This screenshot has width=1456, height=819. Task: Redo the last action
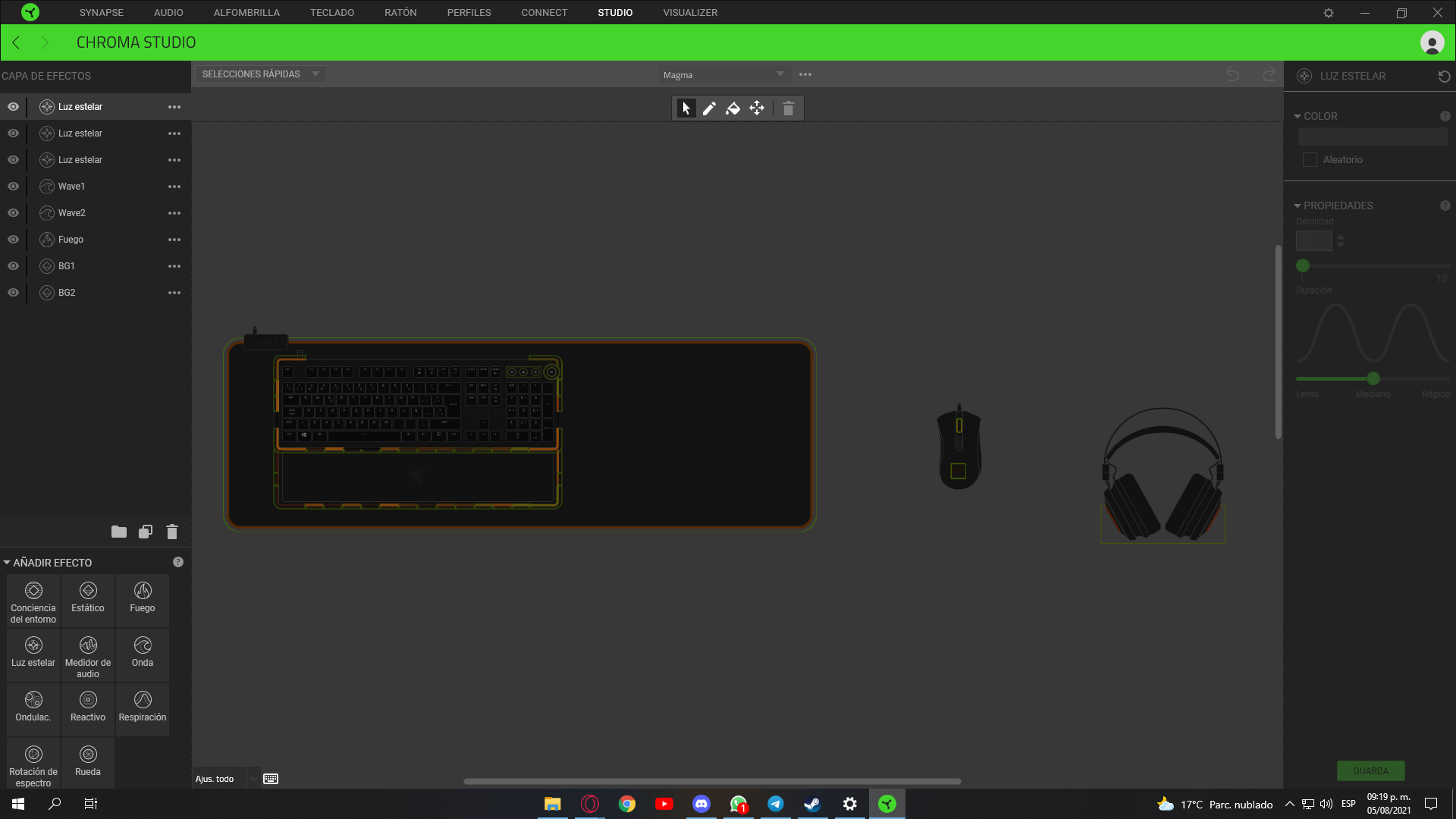click(x=1269, y=74)
